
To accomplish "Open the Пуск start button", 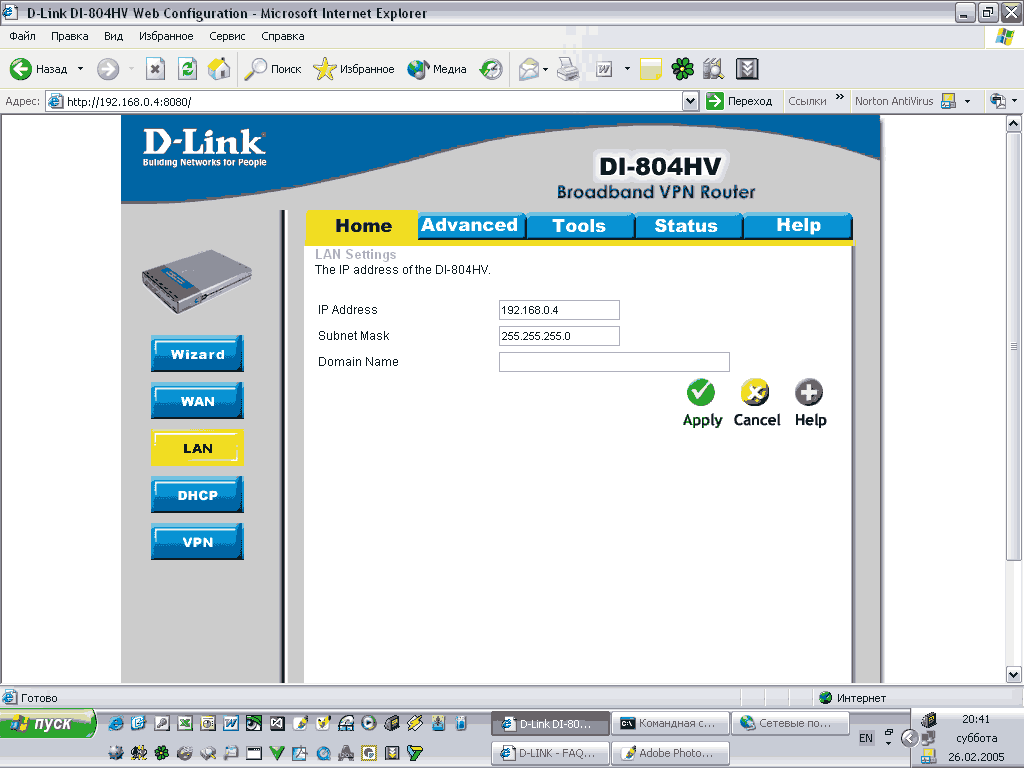I will coord(47,724).
